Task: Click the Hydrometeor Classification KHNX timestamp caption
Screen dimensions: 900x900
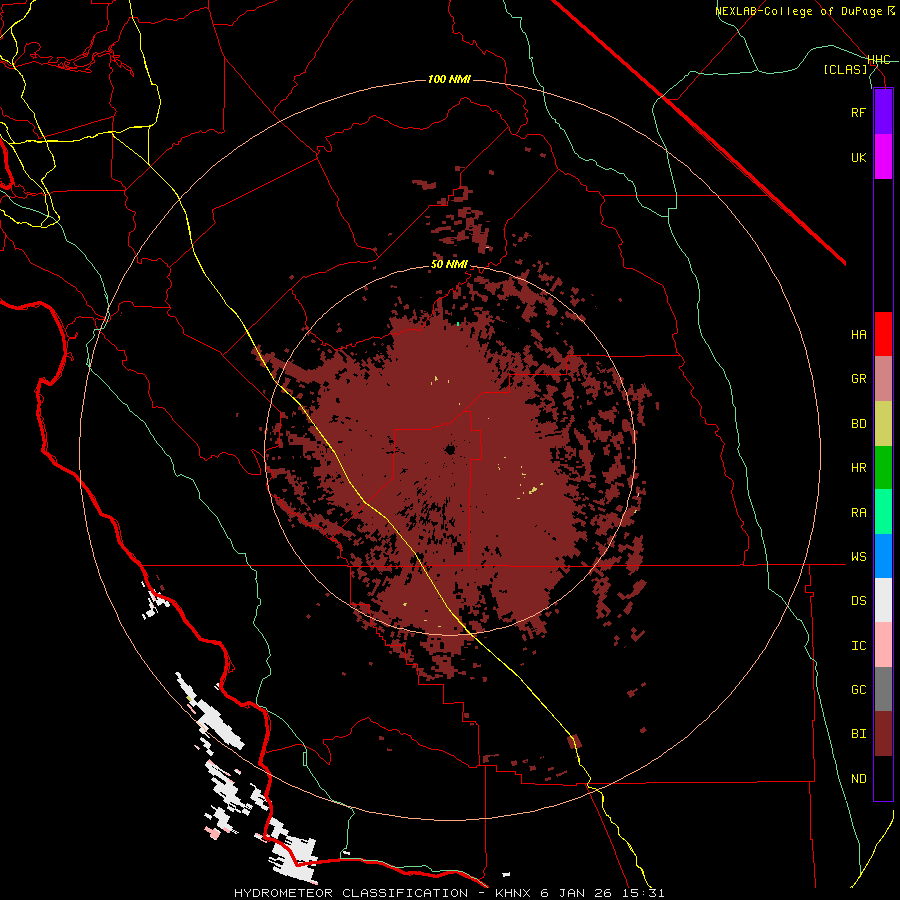Action: point(449,893)
